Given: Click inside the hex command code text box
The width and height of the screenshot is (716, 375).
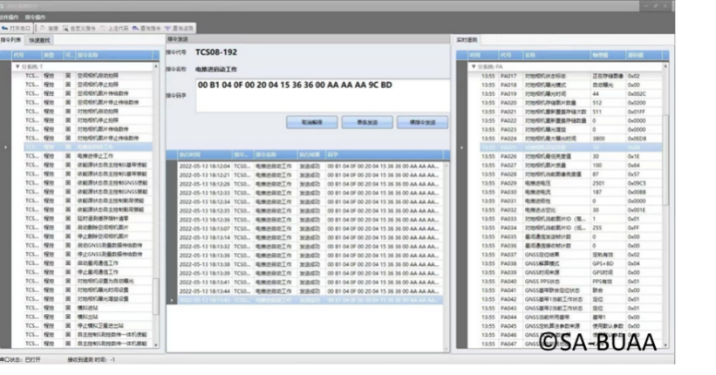Looking at the screenshot, I should pos(323,96).
